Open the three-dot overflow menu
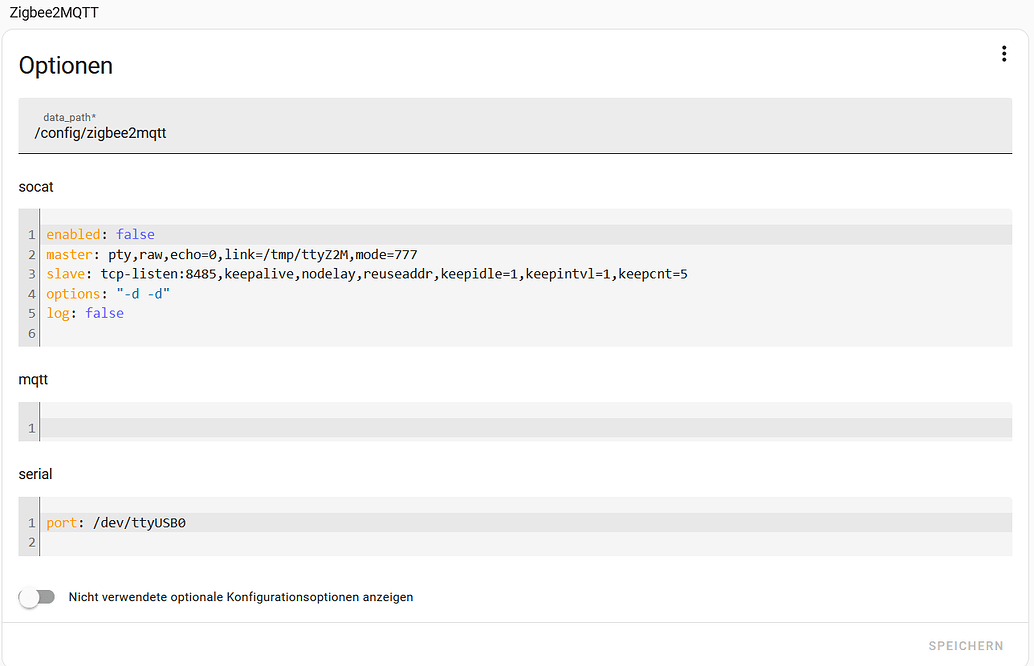The image size is (1034, 666). [x=1004, y=53]
